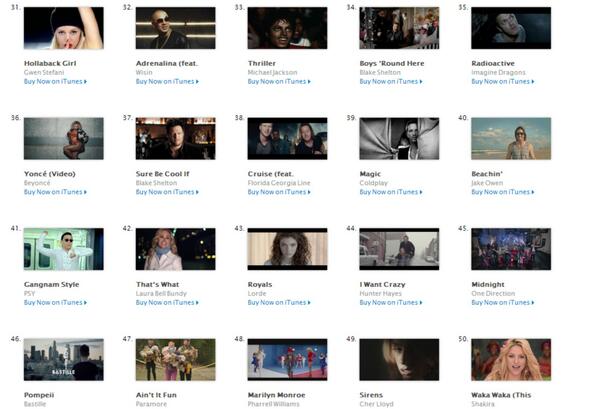
Task: Buy Sure Be Cool If on iTunes
Action: (167, 192)
